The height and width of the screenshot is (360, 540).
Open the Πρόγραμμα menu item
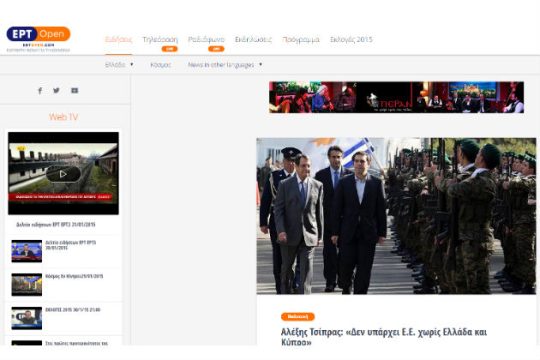coord(301,39)
